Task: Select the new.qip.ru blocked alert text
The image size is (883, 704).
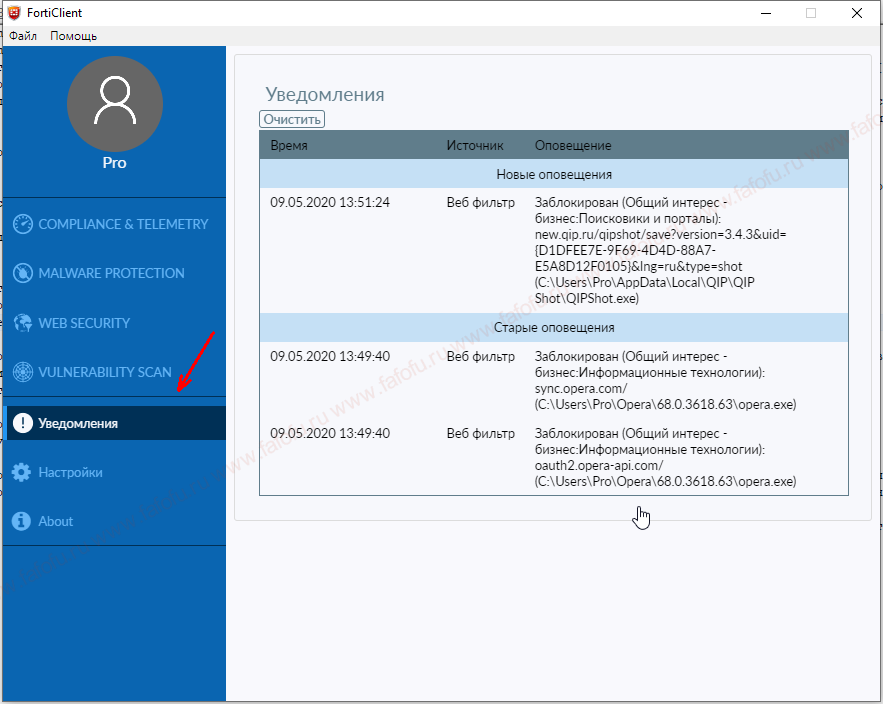Action: point(661,250)
